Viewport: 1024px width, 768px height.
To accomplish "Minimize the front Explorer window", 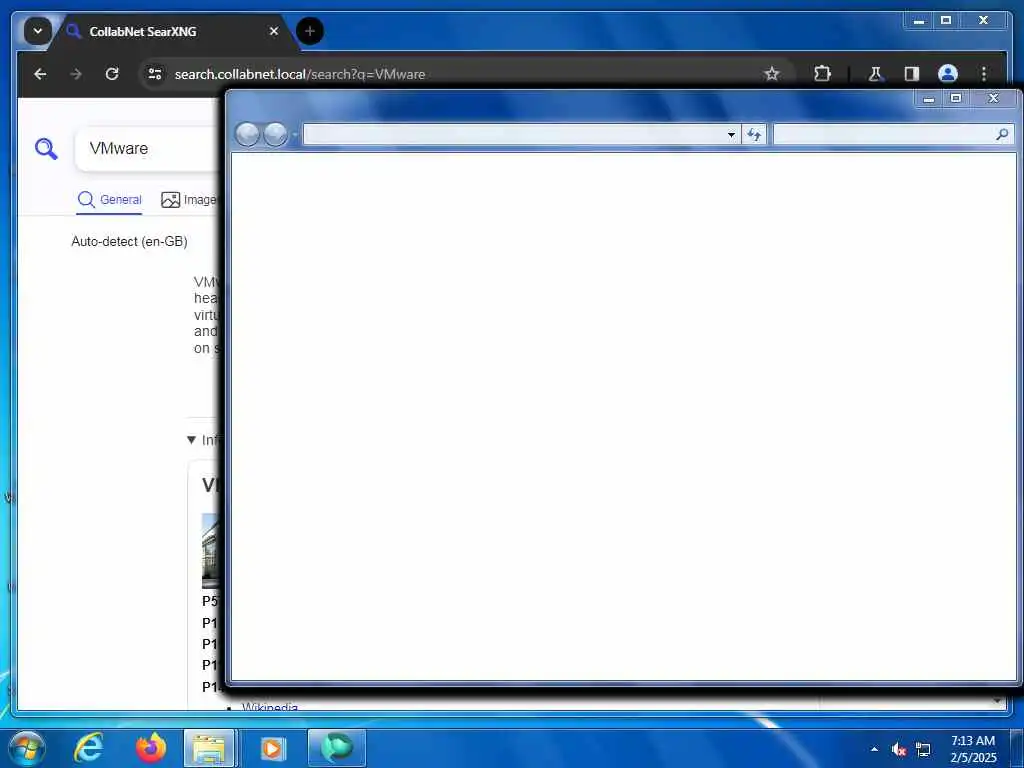I will point(929,99).
